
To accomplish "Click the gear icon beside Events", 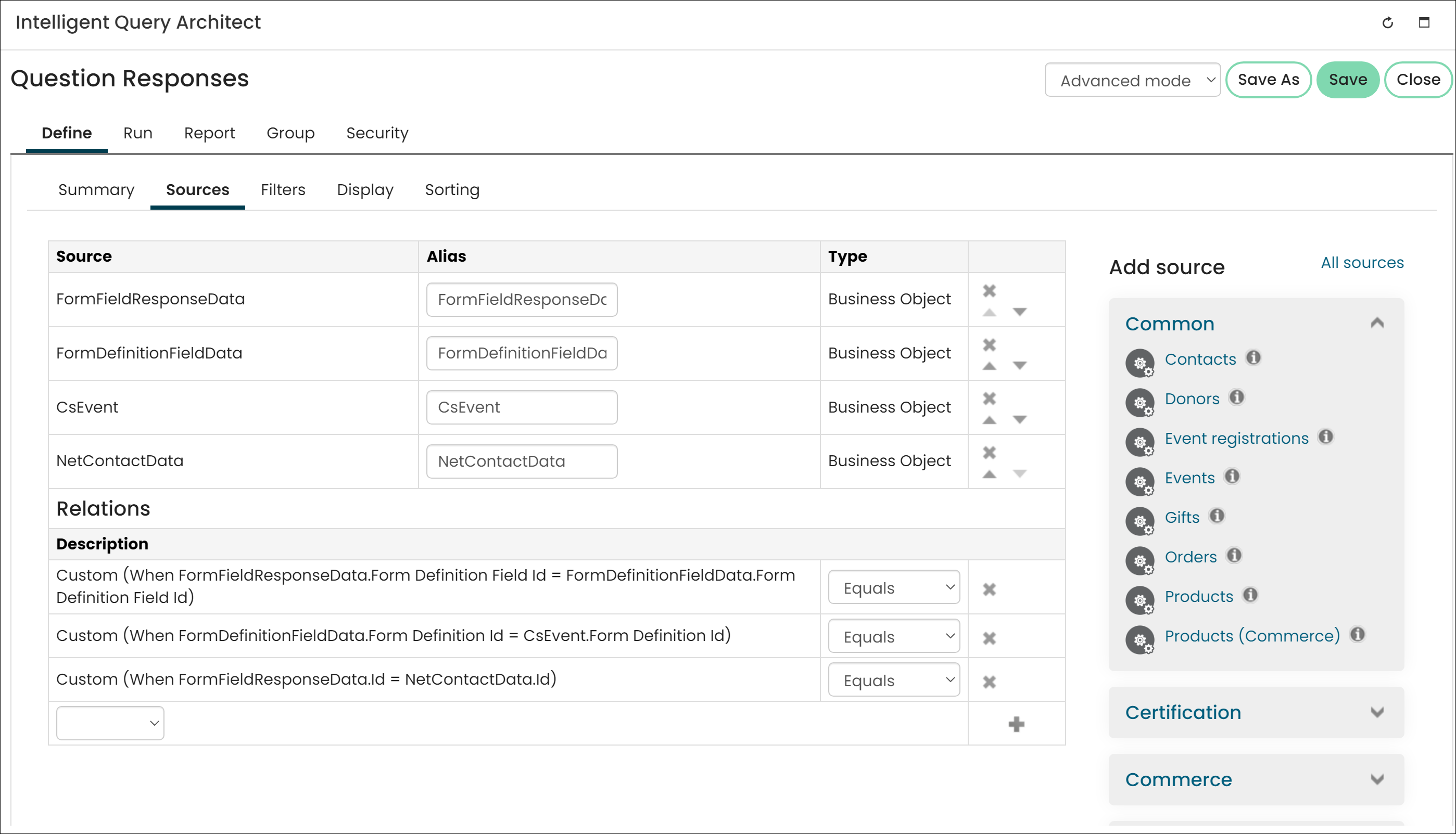I will point(1140,481).
